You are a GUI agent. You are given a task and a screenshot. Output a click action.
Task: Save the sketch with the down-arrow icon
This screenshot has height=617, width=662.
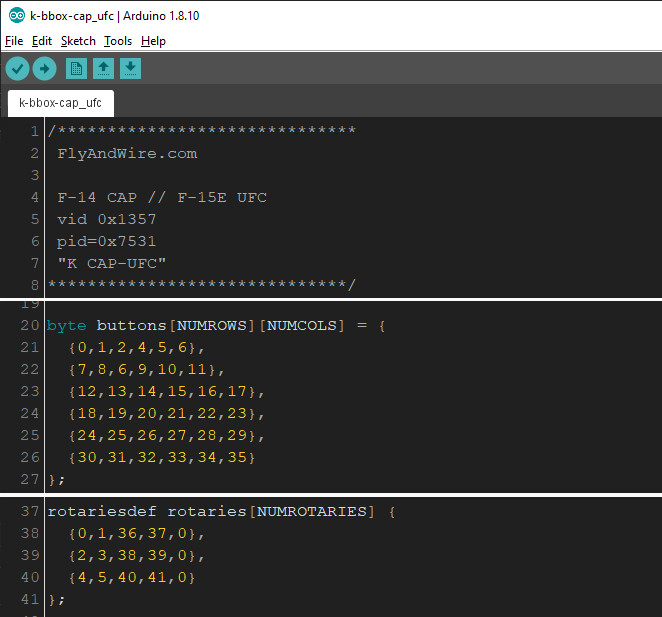pos(130,69)
